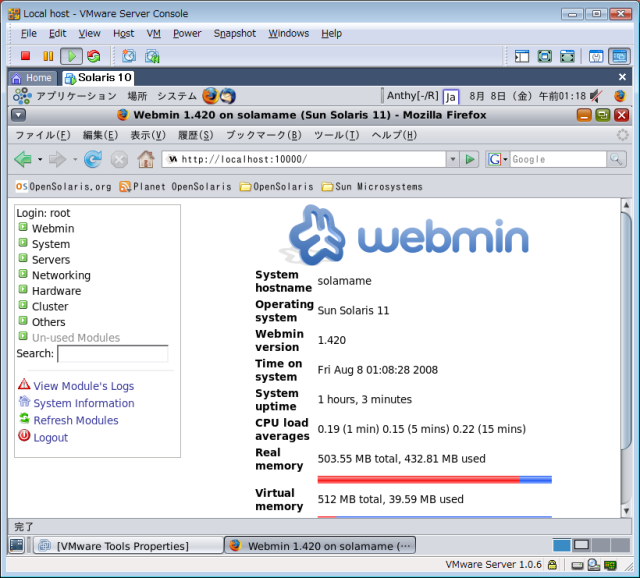Launch Thunderbird from the GNOME panel launcher
The width and height of the screenshot is (640, 578).
[x=228, y=96]
